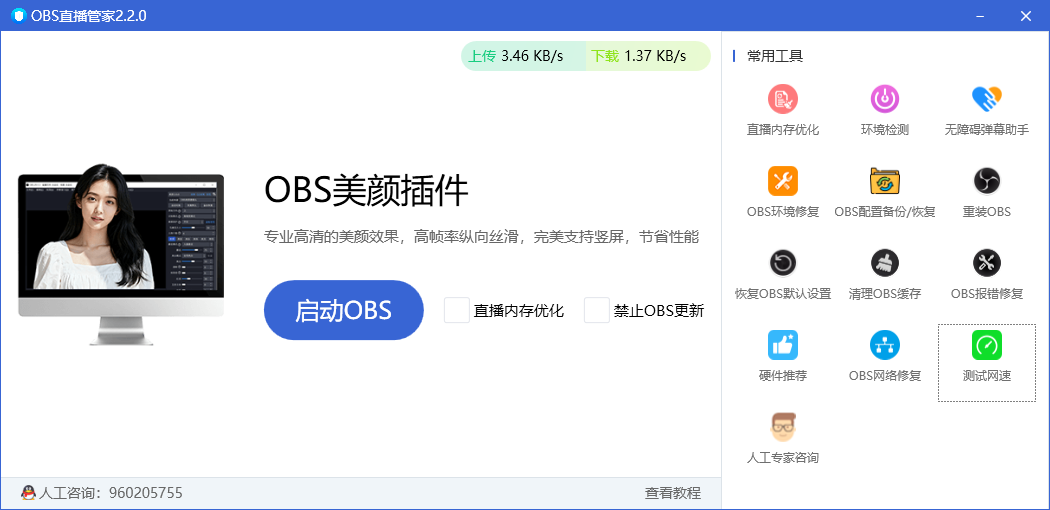Image resolution: width=1050 pixels, height=510 pixels.
Task: Launch the 环境检测 power icon
Action: [885, 99]
